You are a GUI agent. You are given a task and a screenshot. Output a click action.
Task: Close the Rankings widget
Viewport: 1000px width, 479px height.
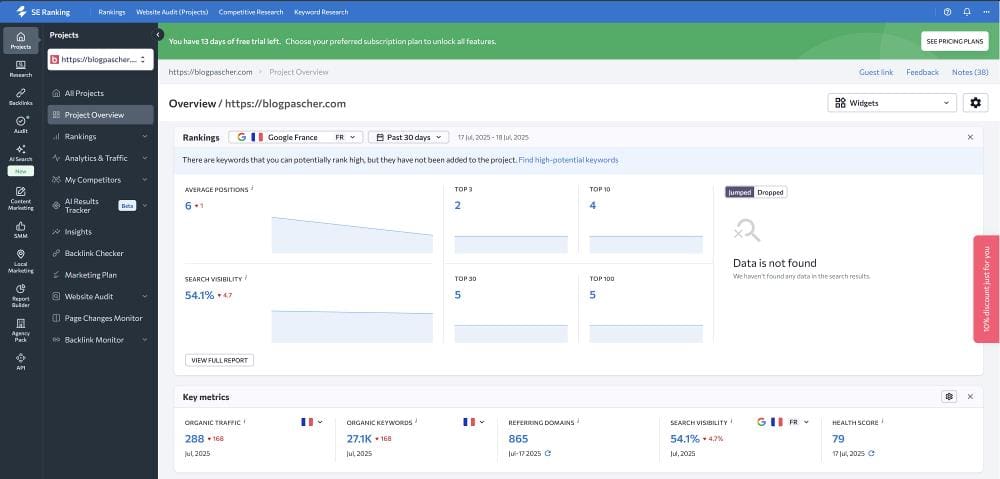click(x=970, y=137)
